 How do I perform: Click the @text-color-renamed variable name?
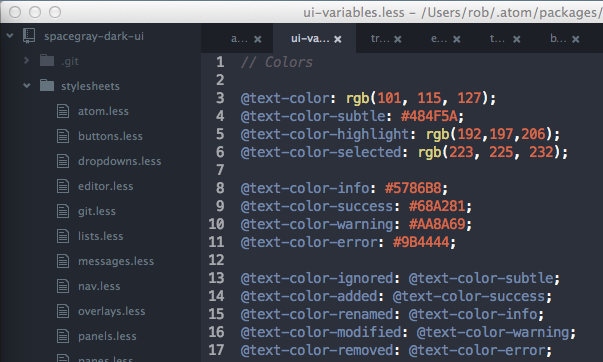point(317,314)
